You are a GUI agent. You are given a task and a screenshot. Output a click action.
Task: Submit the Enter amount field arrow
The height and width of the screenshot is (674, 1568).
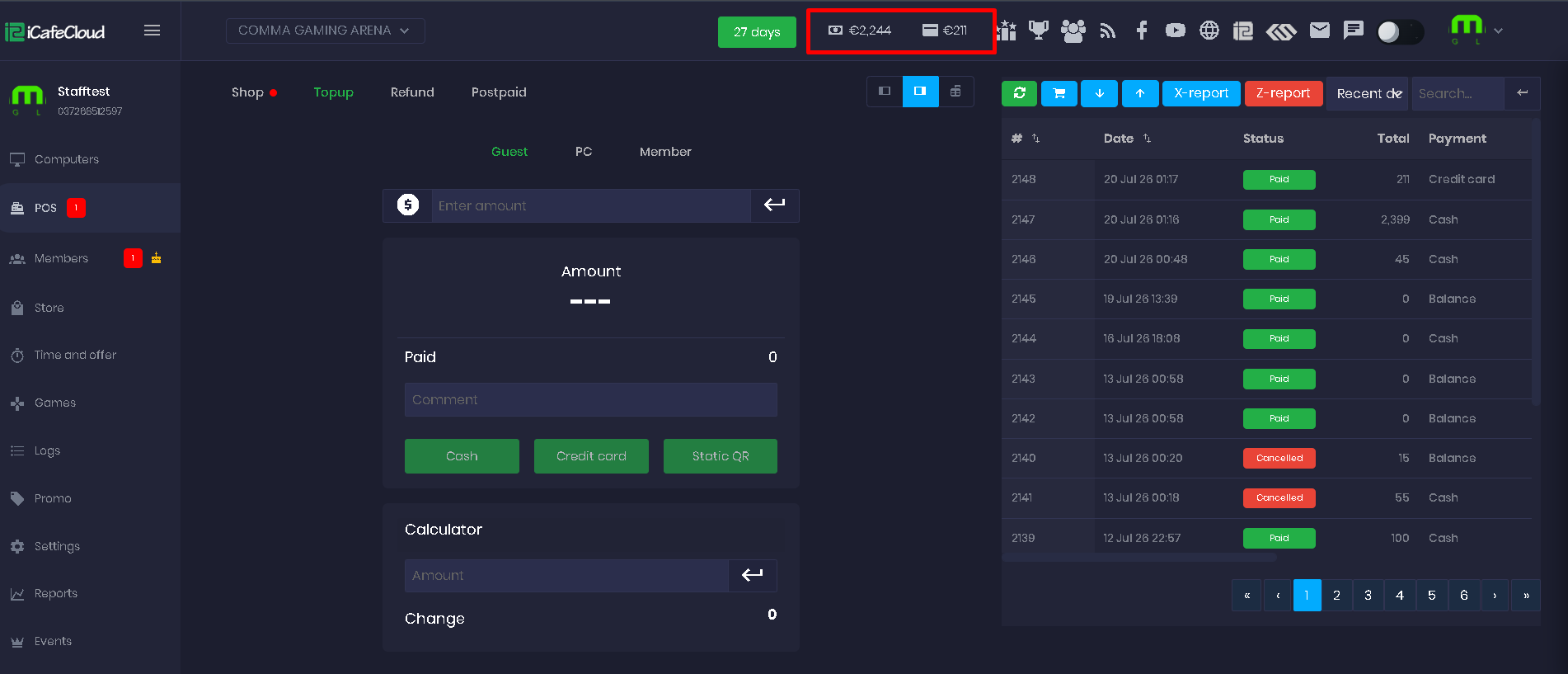(775, 205)
